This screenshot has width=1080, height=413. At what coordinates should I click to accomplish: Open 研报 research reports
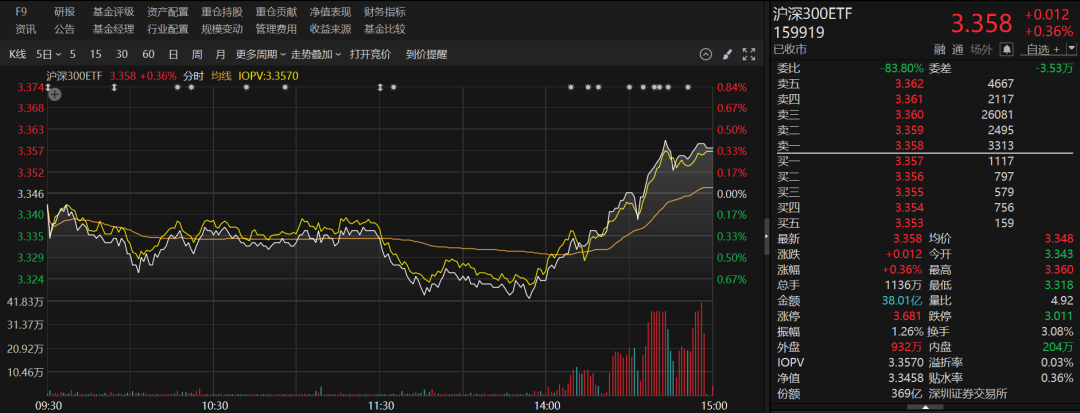[64, 12]
